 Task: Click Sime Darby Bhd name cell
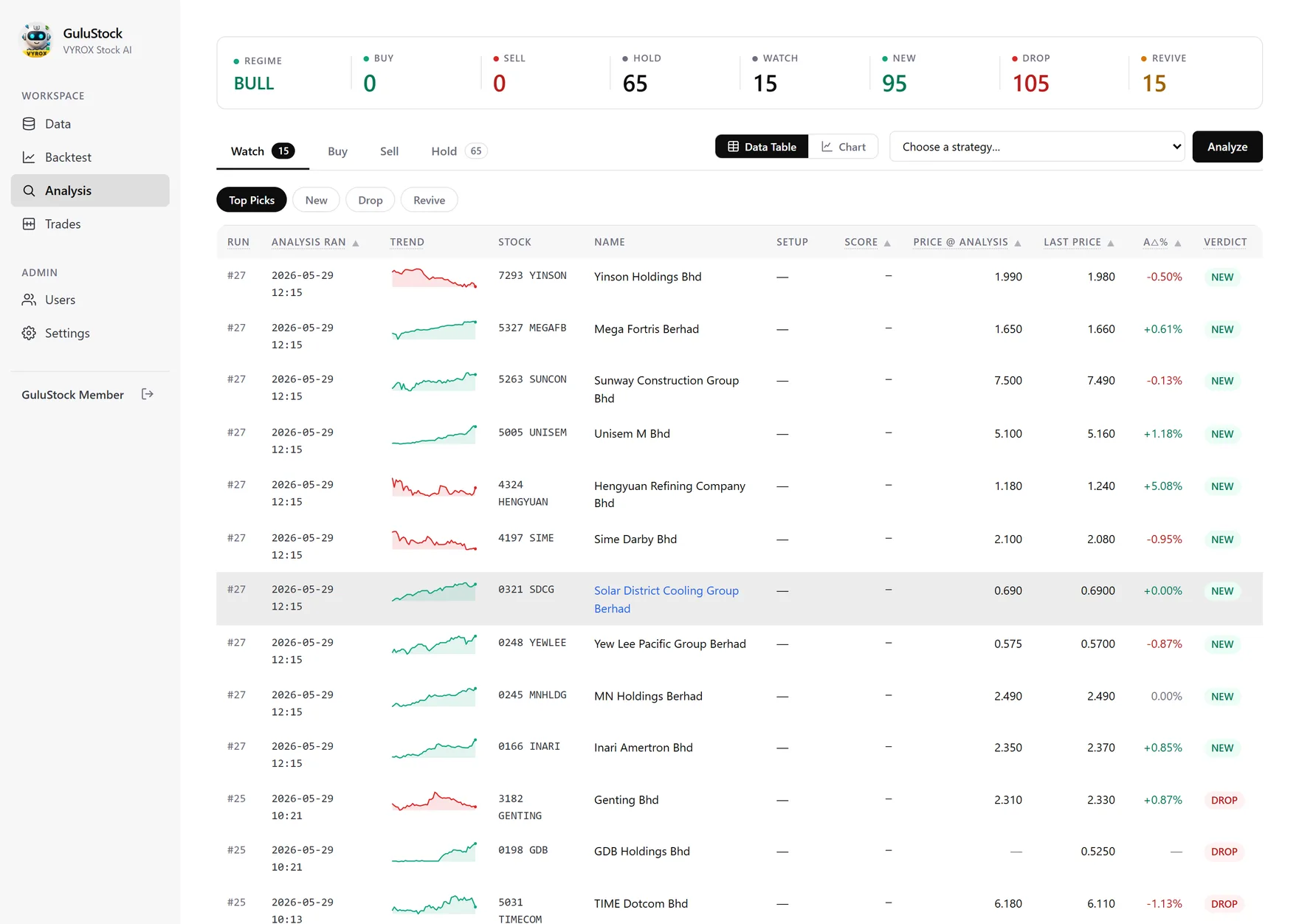(635, 539)
